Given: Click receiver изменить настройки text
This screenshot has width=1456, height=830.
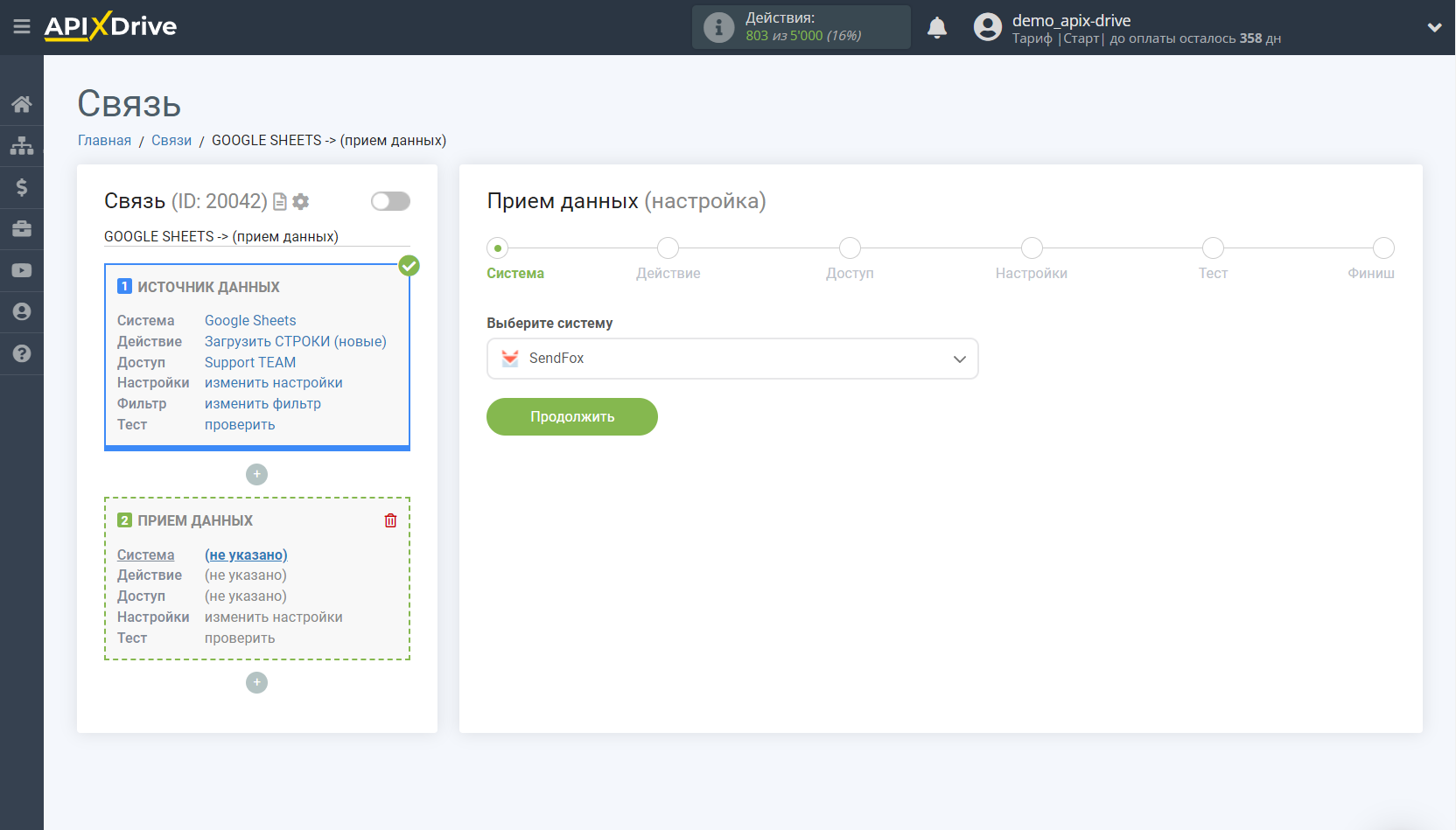Looking at the screenshot, I should tap(274, 617).
